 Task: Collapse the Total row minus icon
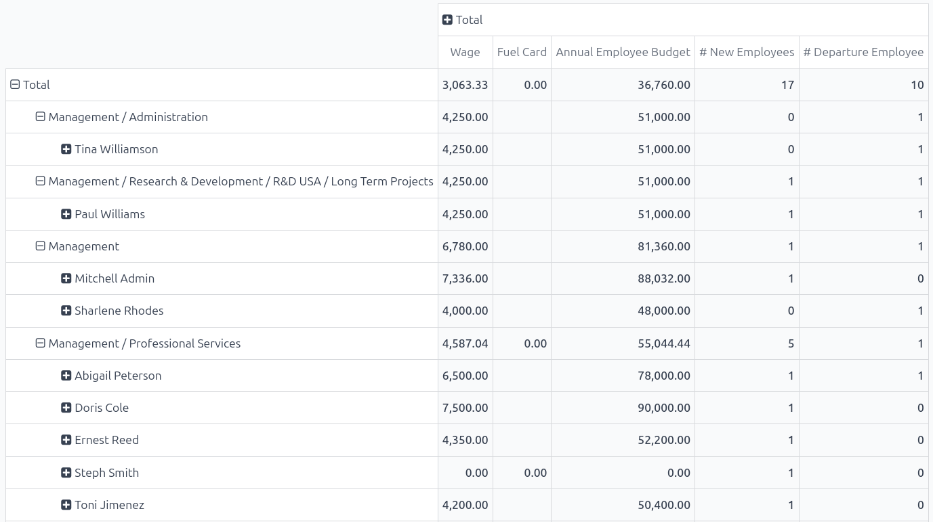(x=15, y=85)
